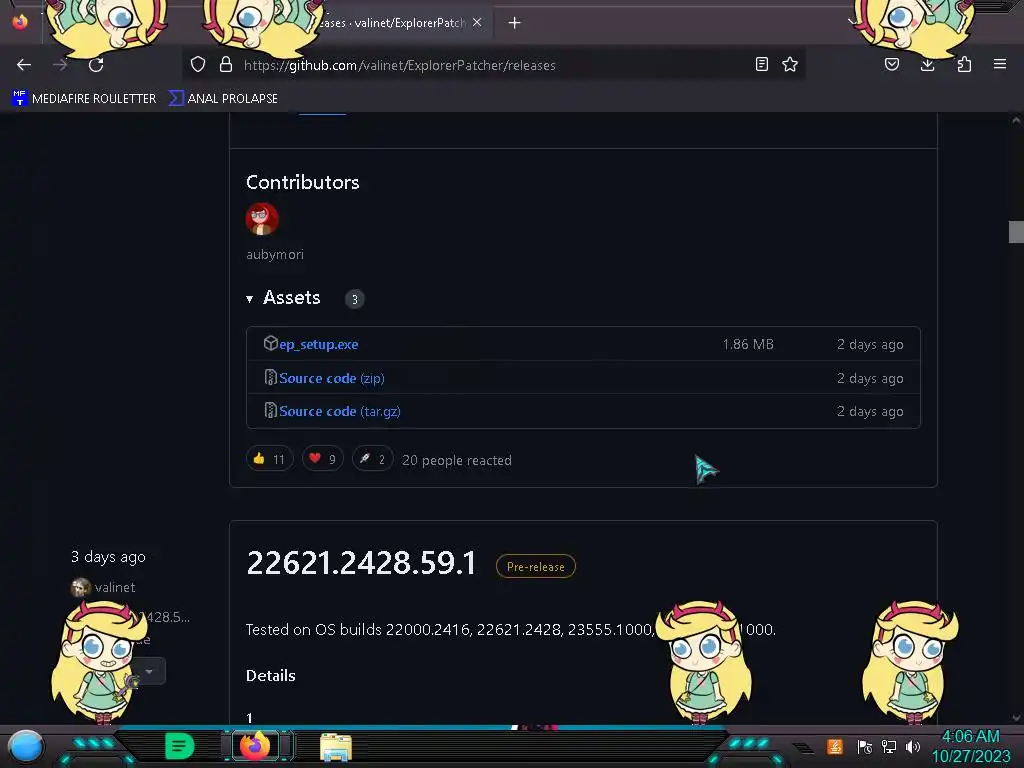Image resolution: width=1024 pixels, height=768 pixels.
Task: Expand the Compare dropdown arrow under valinet
Action: pos(149,671)
